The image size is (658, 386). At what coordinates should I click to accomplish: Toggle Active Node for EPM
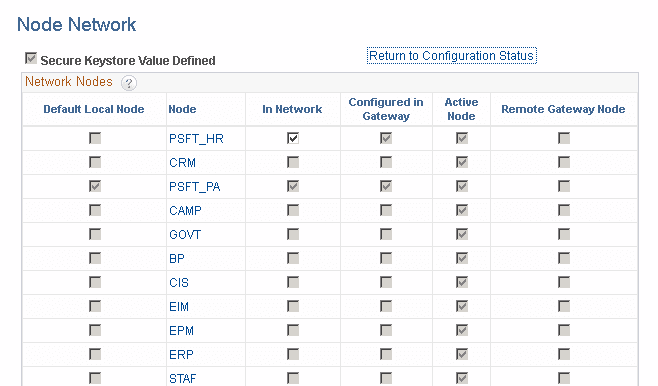pos(462,330)
